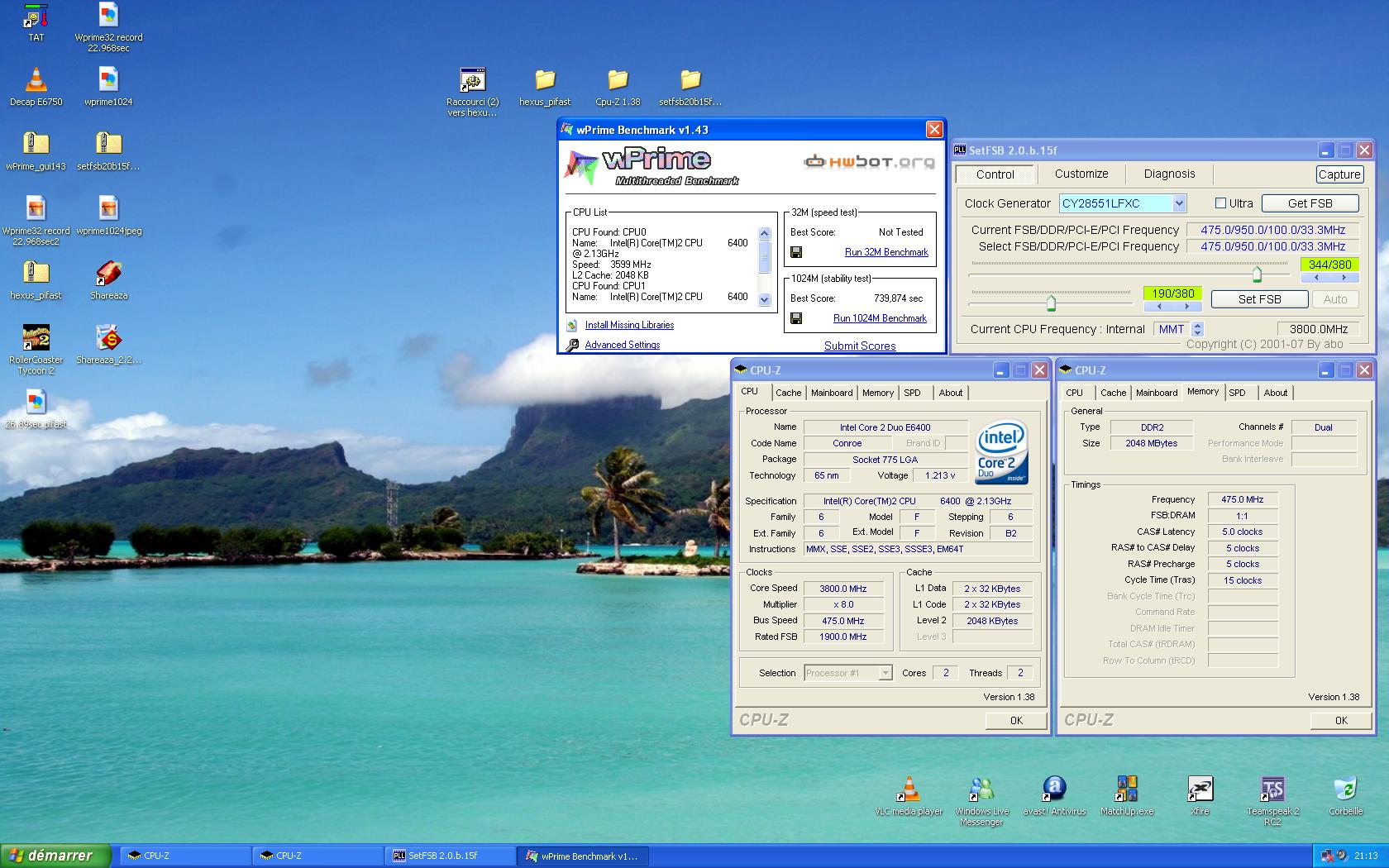Click the Select FSB/DDR/PCI-E/PCI Frequency field
Viewport: 1389px width, 868px height.
(x=1272, y=246)
